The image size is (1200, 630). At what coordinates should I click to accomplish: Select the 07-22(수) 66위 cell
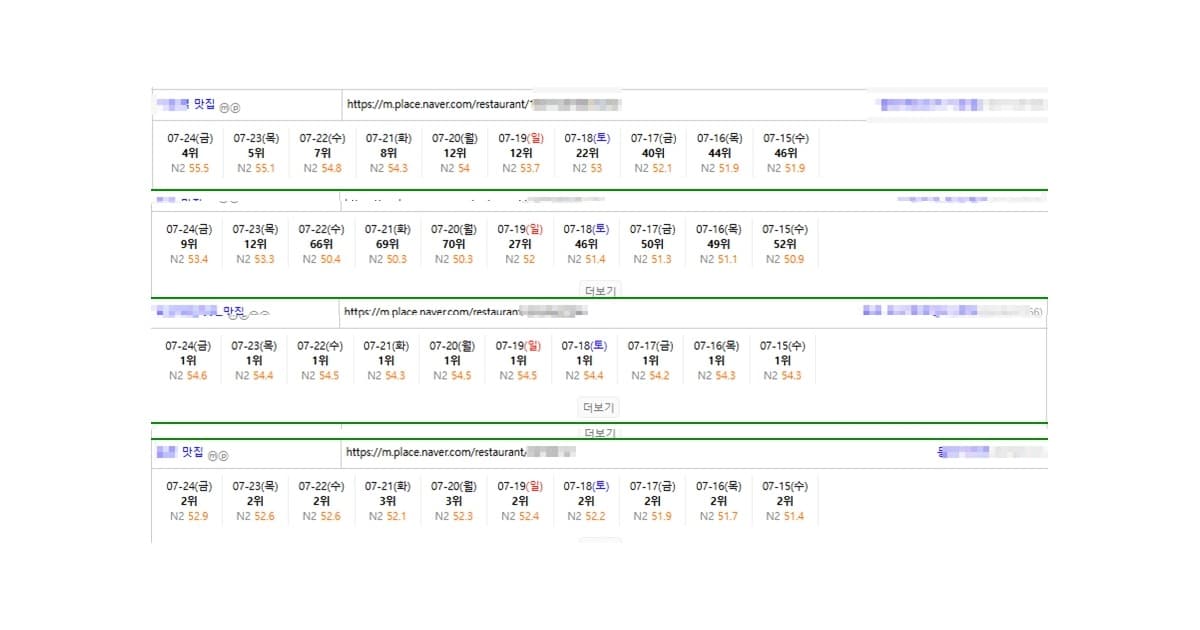(321, 244)
